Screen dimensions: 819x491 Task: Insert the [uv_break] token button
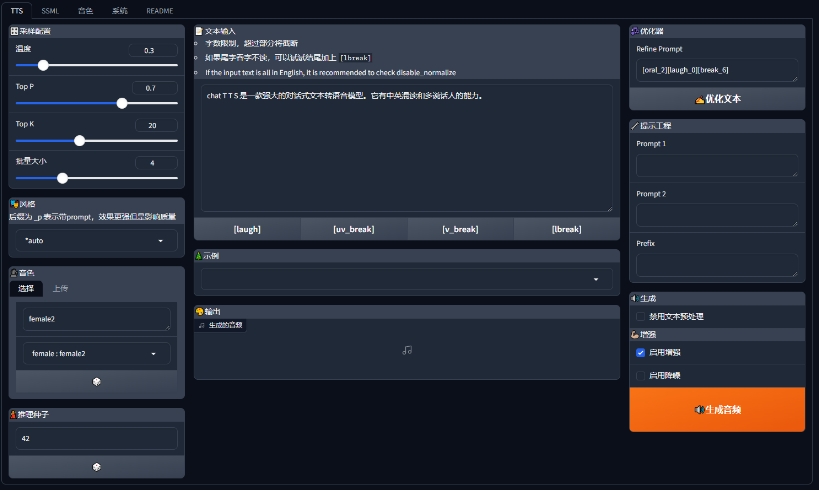(353, 229)
